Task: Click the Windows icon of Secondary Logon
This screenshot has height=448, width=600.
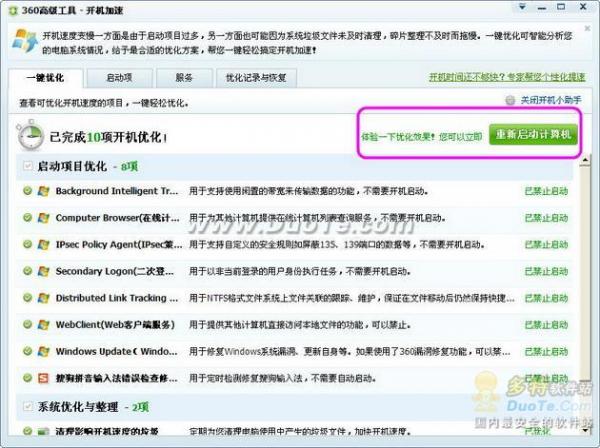Action: (43, 271)
